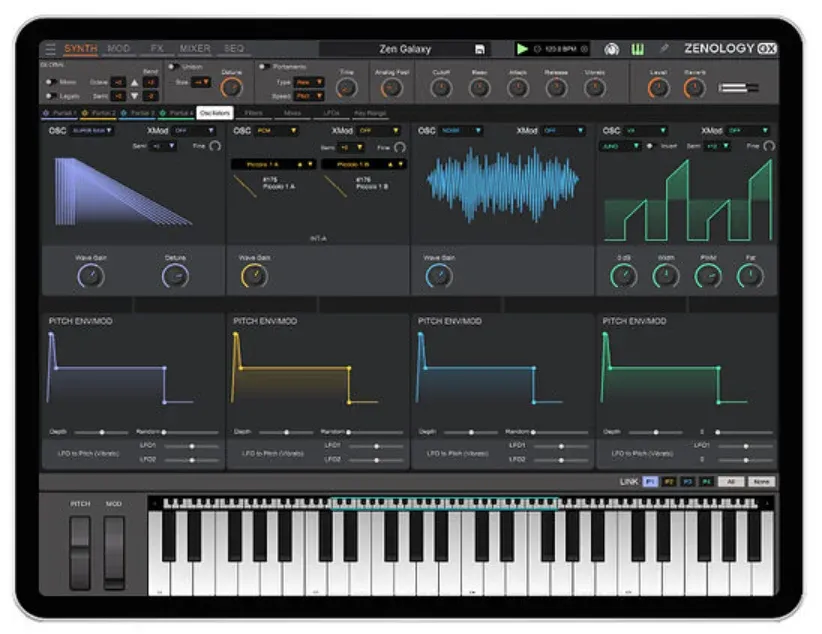822x634 pixels.
Task: Click the green keyboard icon
Action: pos(637,48)
